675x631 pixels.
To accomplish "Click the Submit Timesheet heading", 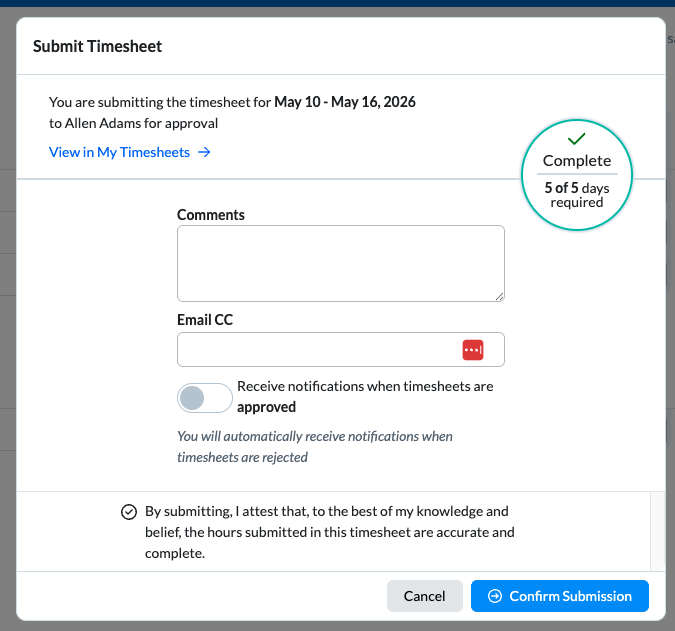I will point(97,46).
